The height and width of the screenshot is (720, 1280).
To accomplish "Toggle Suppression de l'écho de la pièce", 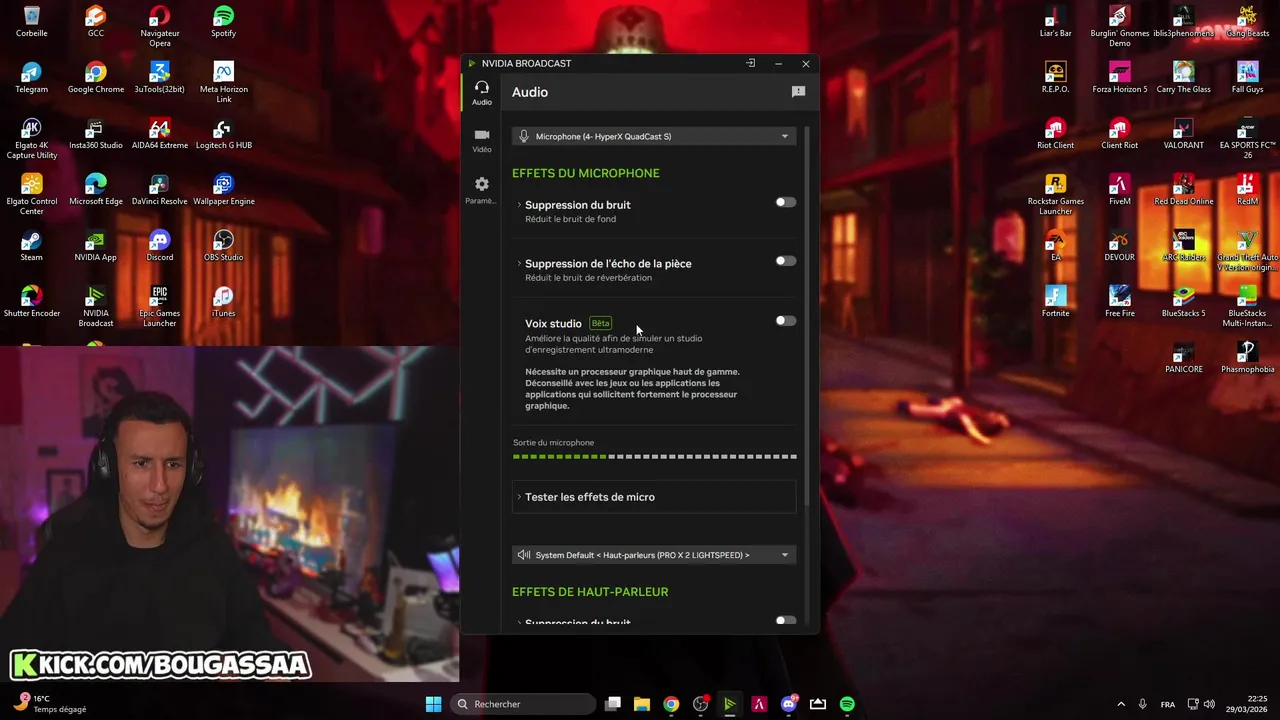I will tap(786, 261).
